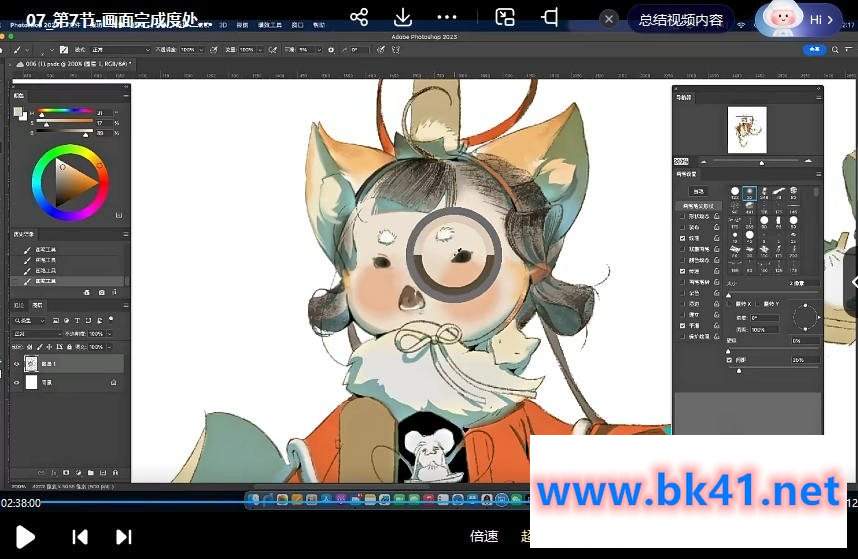This screenshot has width=858, height=559.
Task: Click the crop/rotate screen icon in header
Action: coord(549,17)
